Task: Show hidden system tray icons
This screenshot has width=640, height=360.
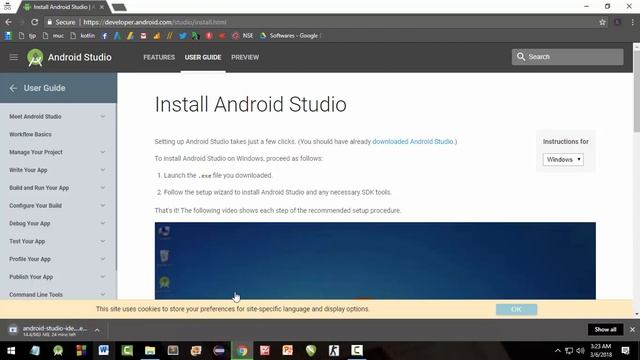Action: point(558,351)
